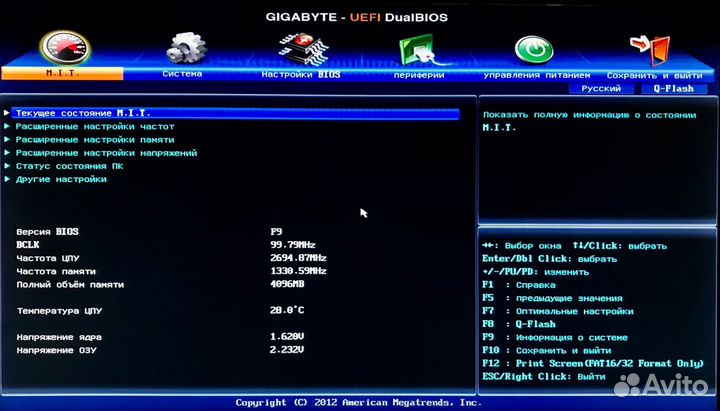Click the Напряжение ОЗУ label
This screenshot has height=411, width=720.
coord(56,350)
